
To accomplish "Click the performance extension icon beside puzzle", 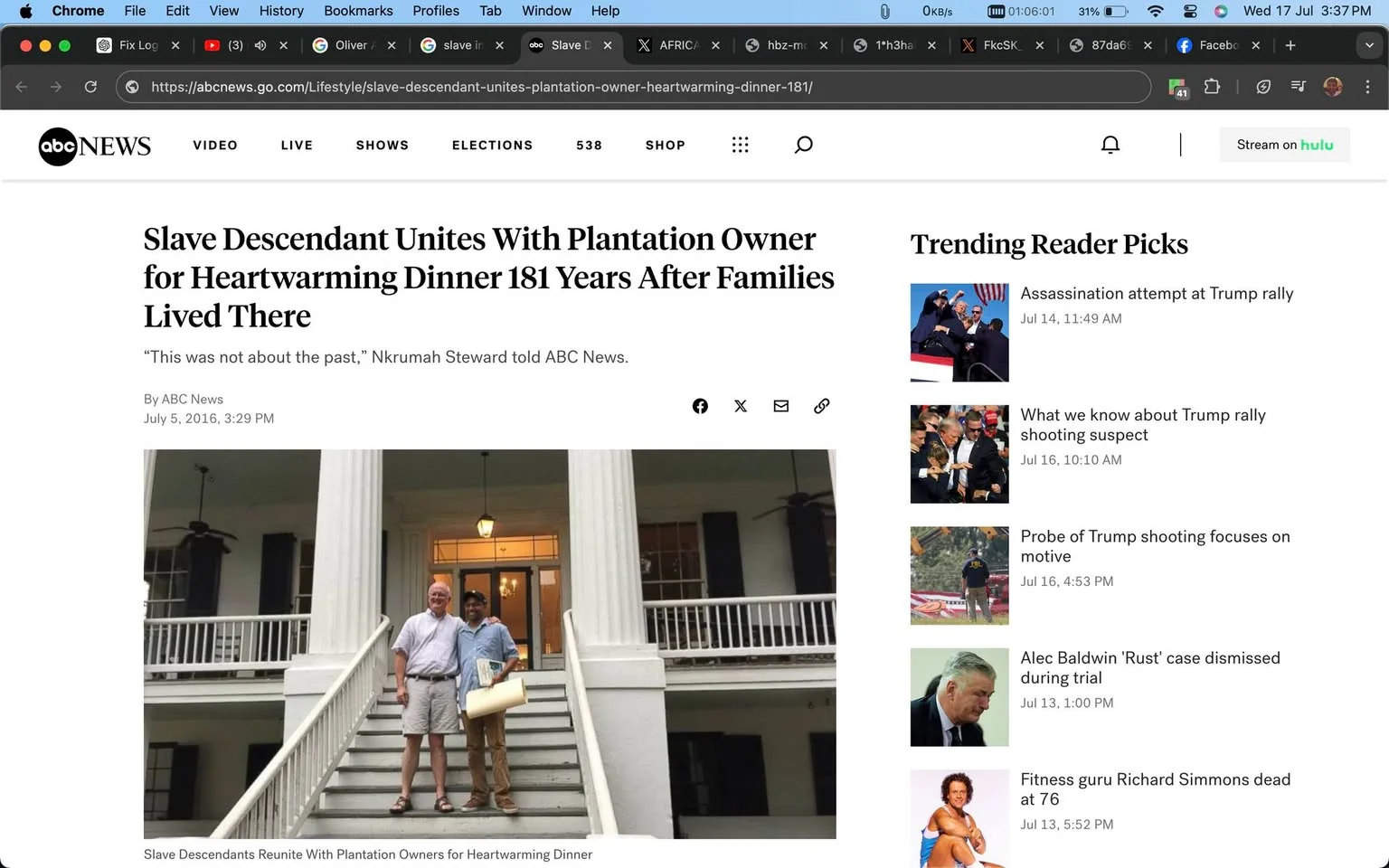I will click(1263, 87).
